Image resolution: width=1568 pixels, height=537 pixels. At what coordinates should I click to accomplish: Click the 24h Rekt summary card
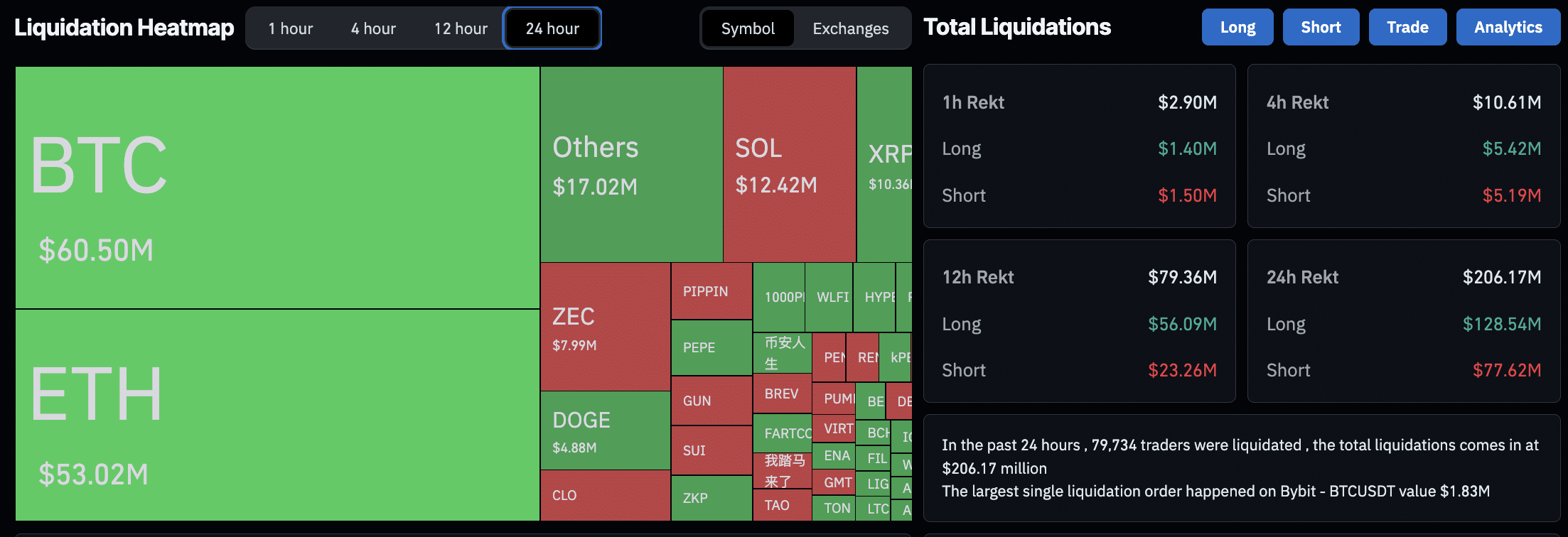[1403, 321]
